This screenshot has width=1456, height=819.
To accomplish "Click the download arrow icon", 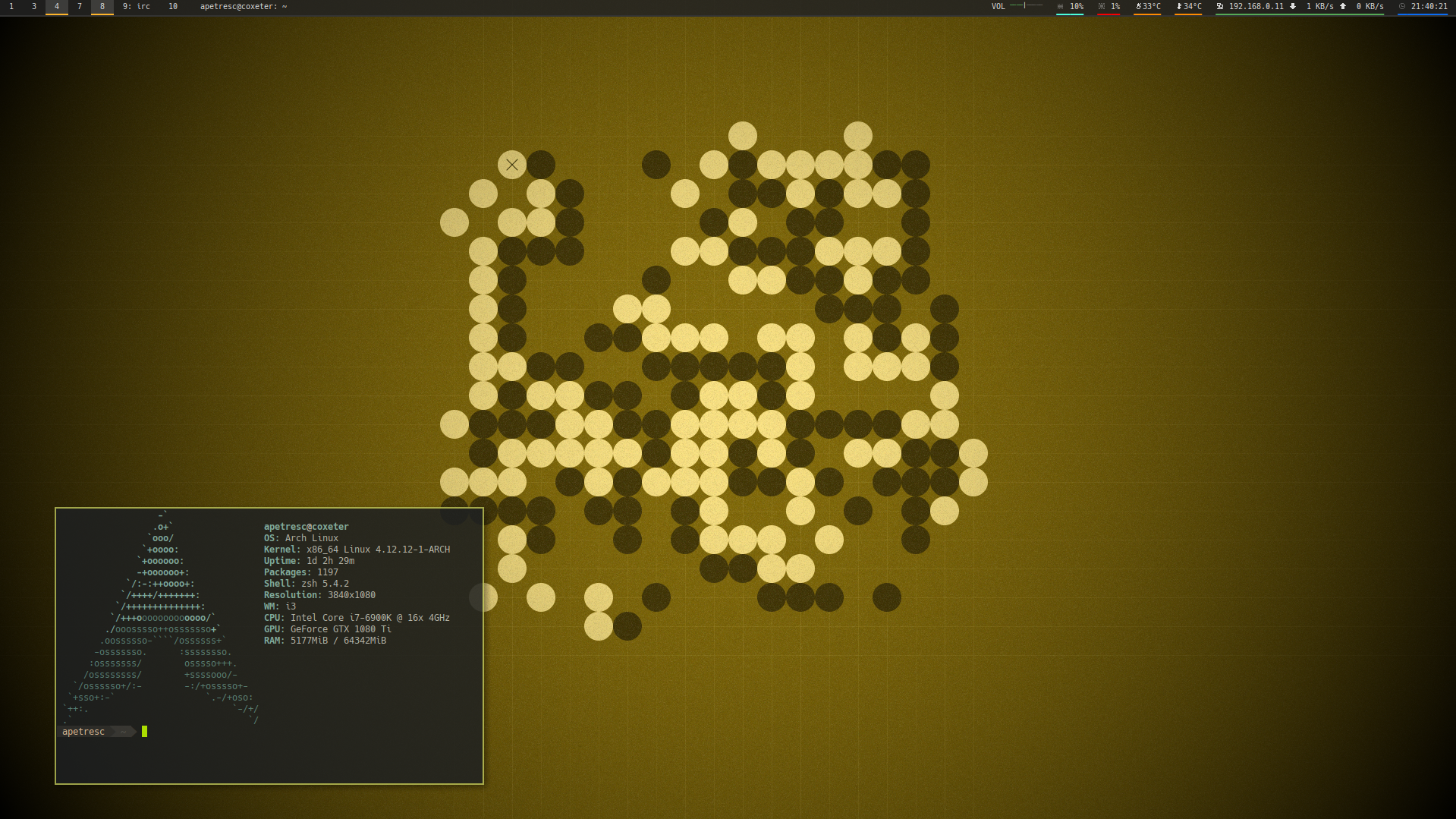I will pos(1293,7).
